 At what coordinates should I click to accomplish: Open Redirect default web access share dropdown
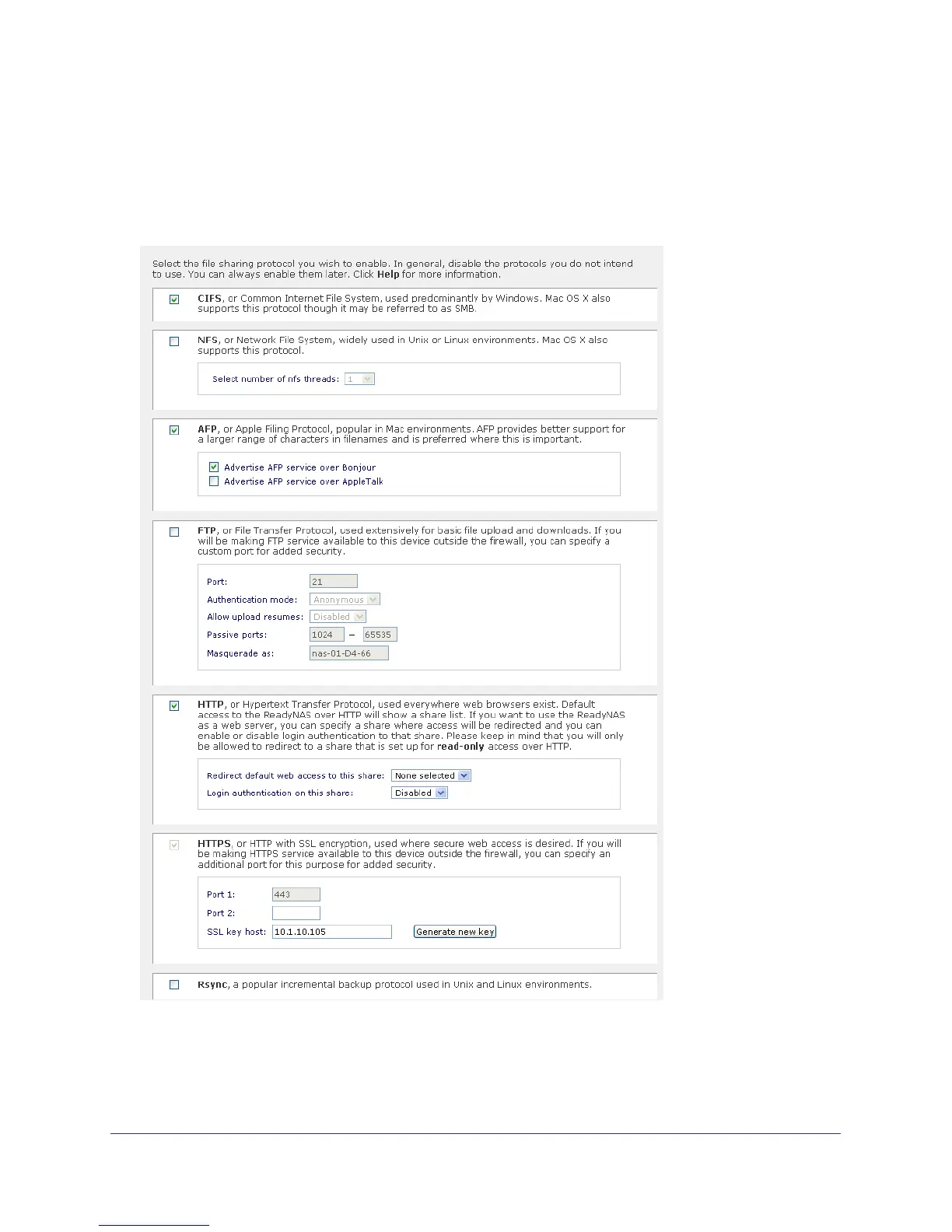pos(431,775)
